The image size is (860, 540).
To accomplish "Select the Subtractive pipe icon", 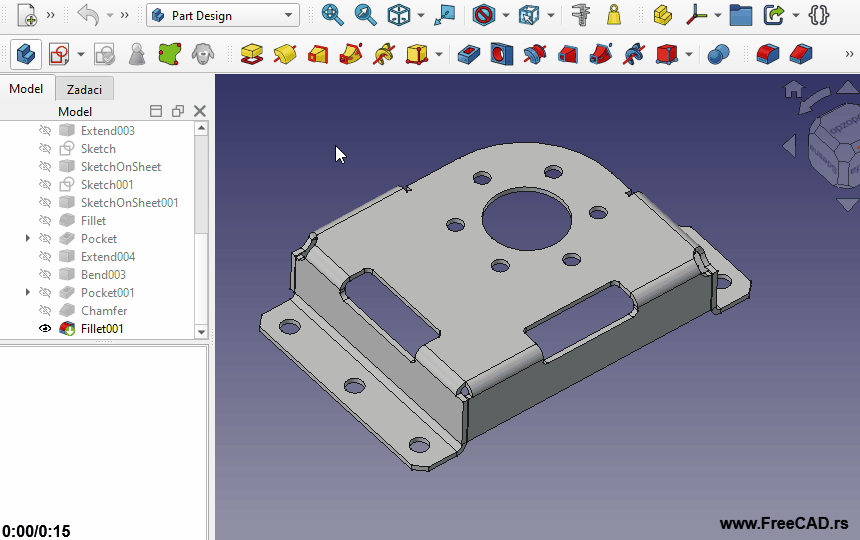I will 601,54.
